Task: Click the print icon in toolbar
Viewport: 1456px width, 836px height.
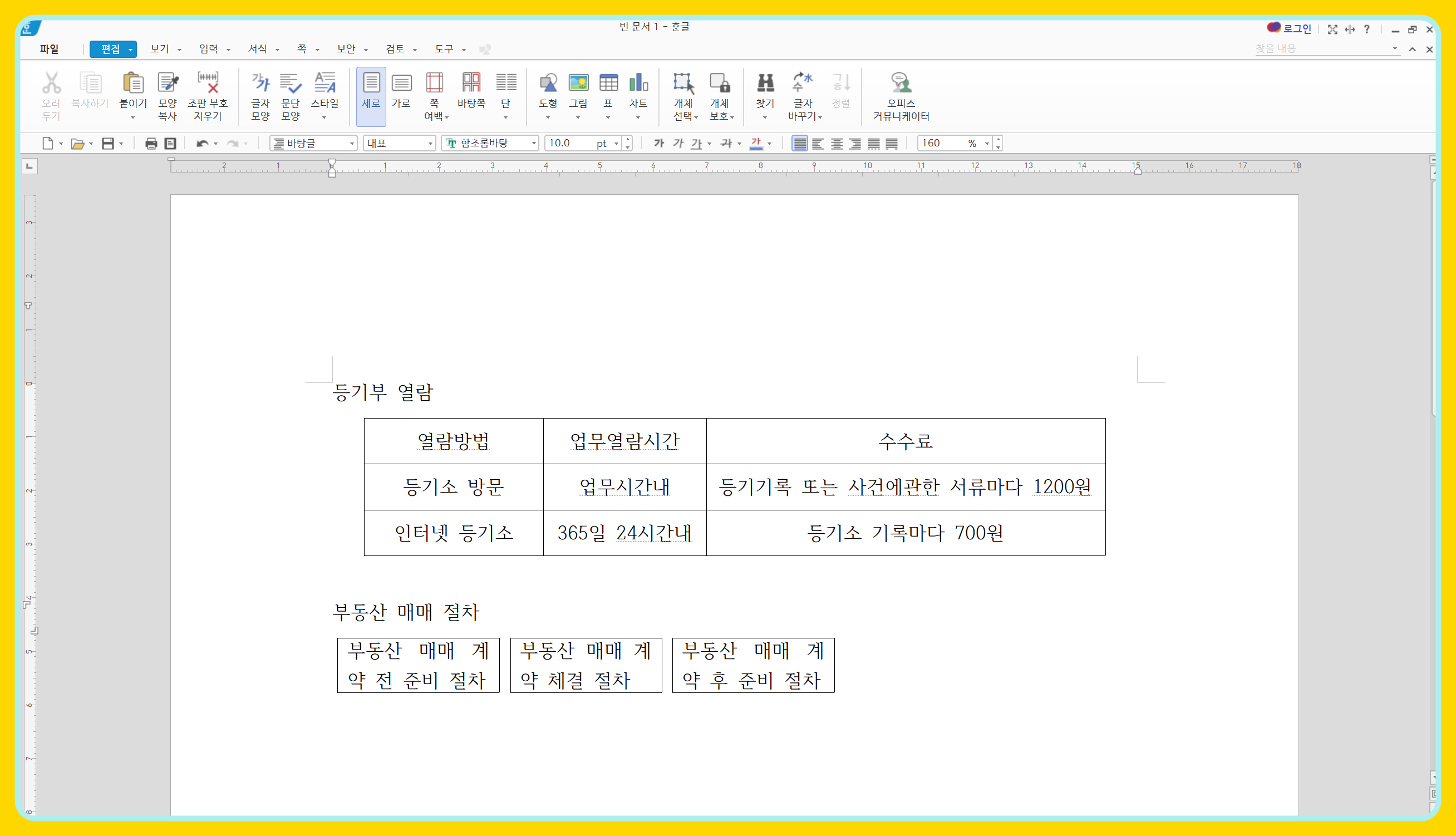Action: (x=151, y=144)
